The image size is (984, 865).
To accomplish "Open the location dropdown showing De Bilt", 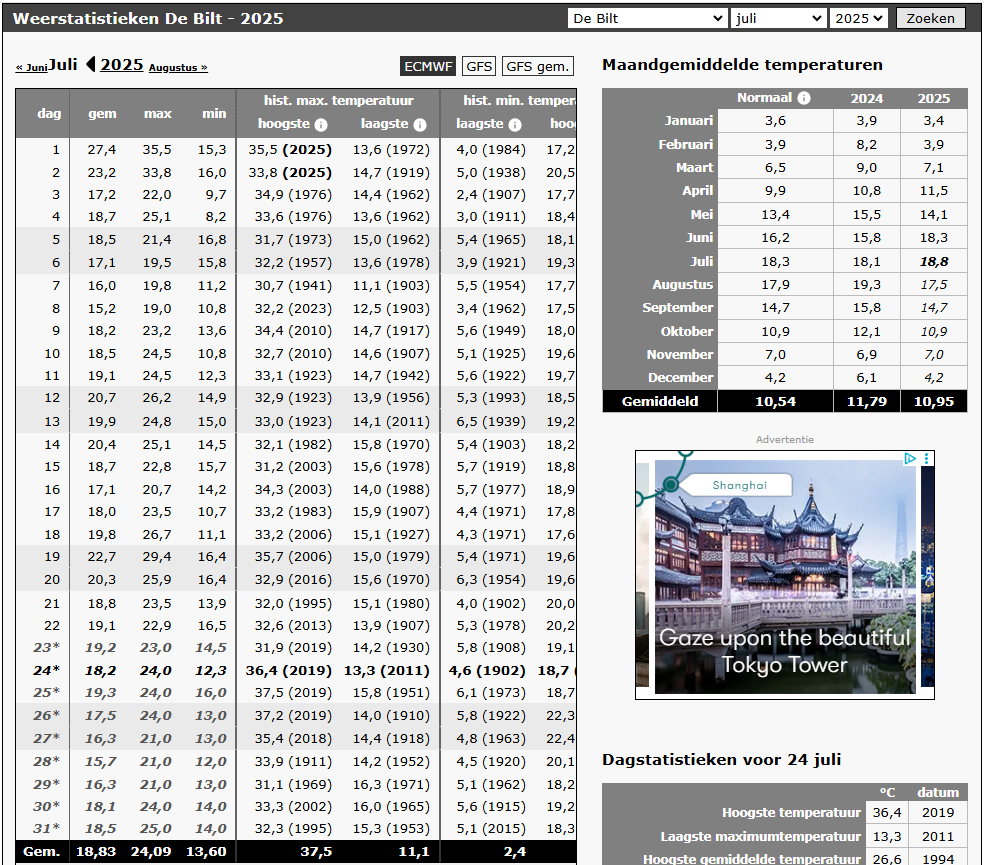I will pyautogui.click(x=647, y=18).
